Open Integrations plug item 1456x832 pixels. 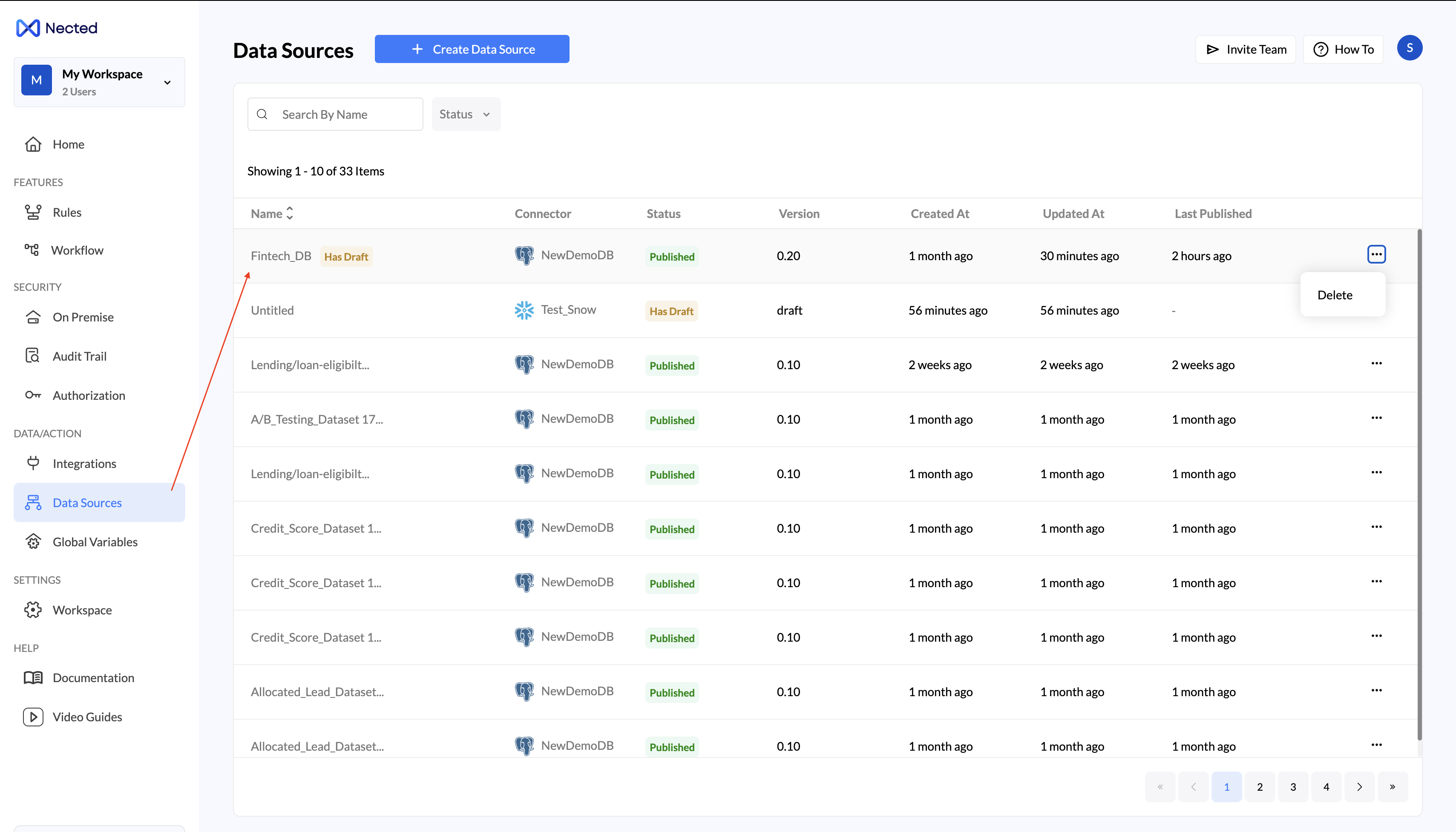[83, 463]
